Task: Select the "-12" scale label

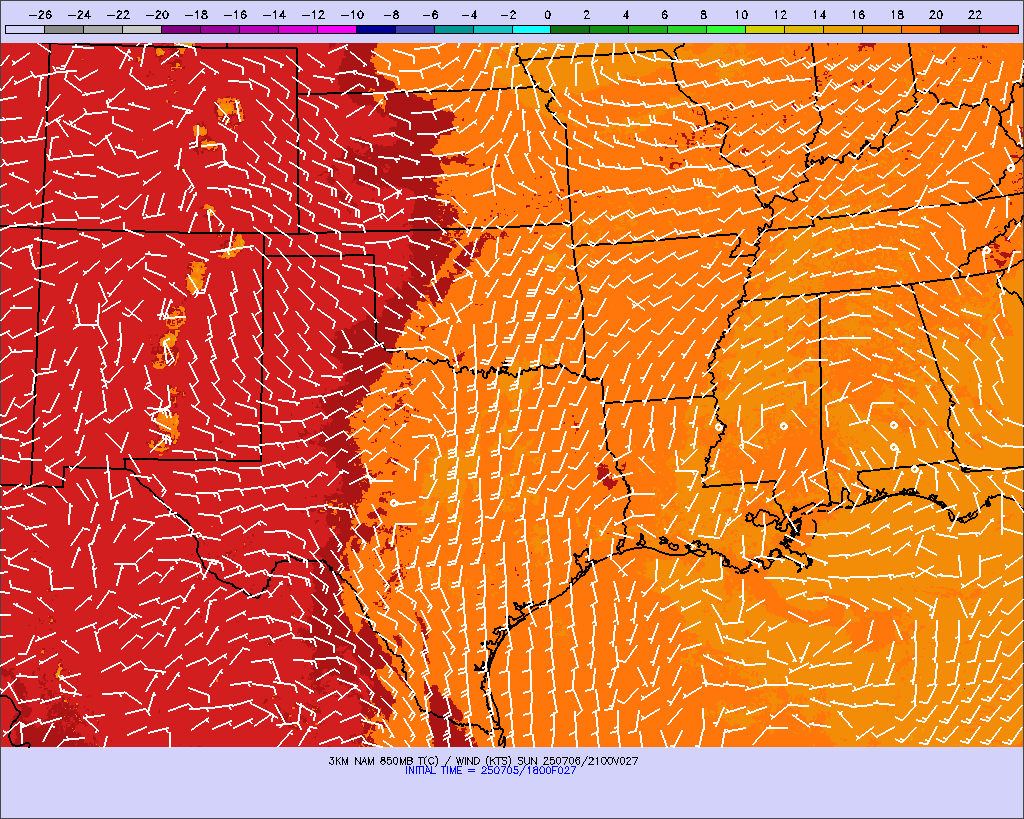Action: [x=313, y=15]
